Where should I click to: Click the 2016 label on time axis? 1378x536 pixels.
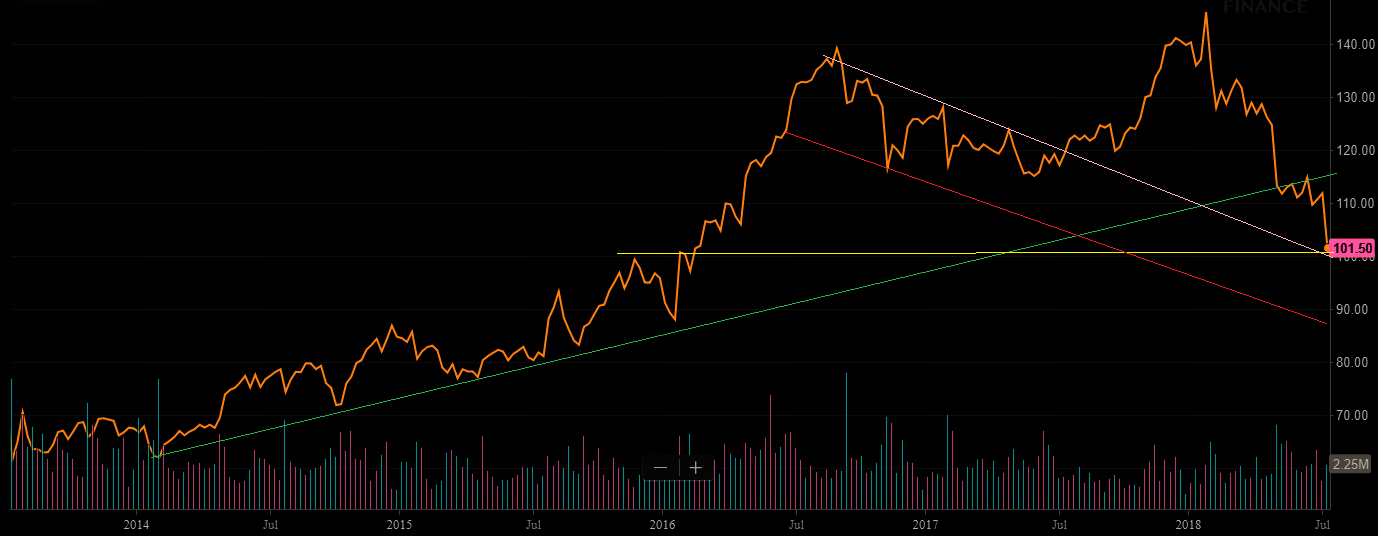click(x=662, y=523)
